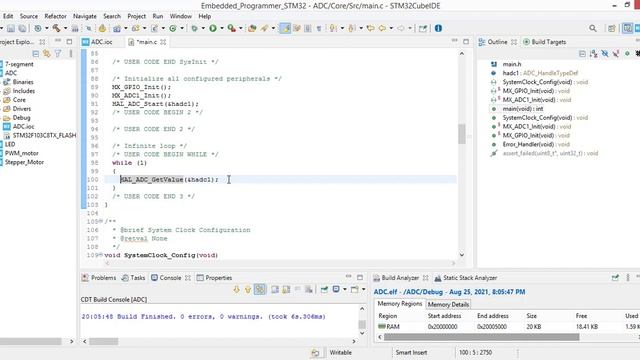Click the green Run button

tap(213, 28)
